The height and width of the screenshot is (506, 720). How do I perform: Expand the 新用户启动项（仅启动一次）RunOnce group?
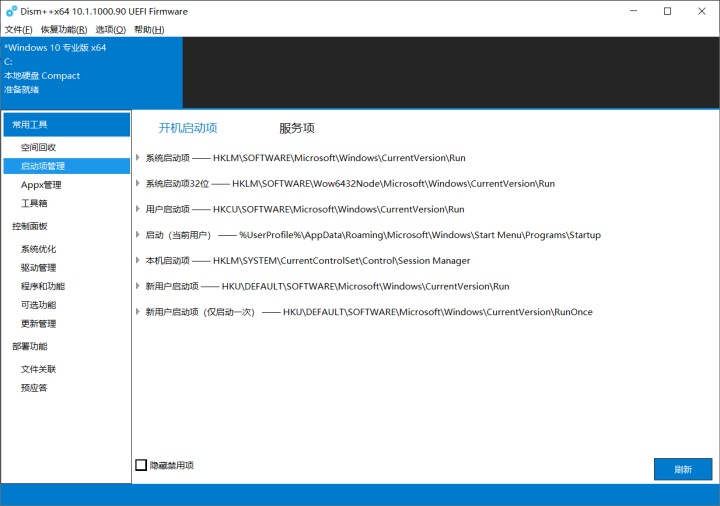point(138,312)
